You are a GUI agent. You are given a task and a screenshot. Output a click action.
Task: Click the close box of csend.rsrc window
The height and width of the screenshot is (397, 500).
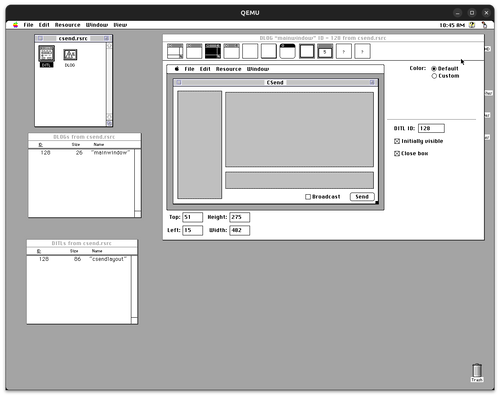click(40, 38)
